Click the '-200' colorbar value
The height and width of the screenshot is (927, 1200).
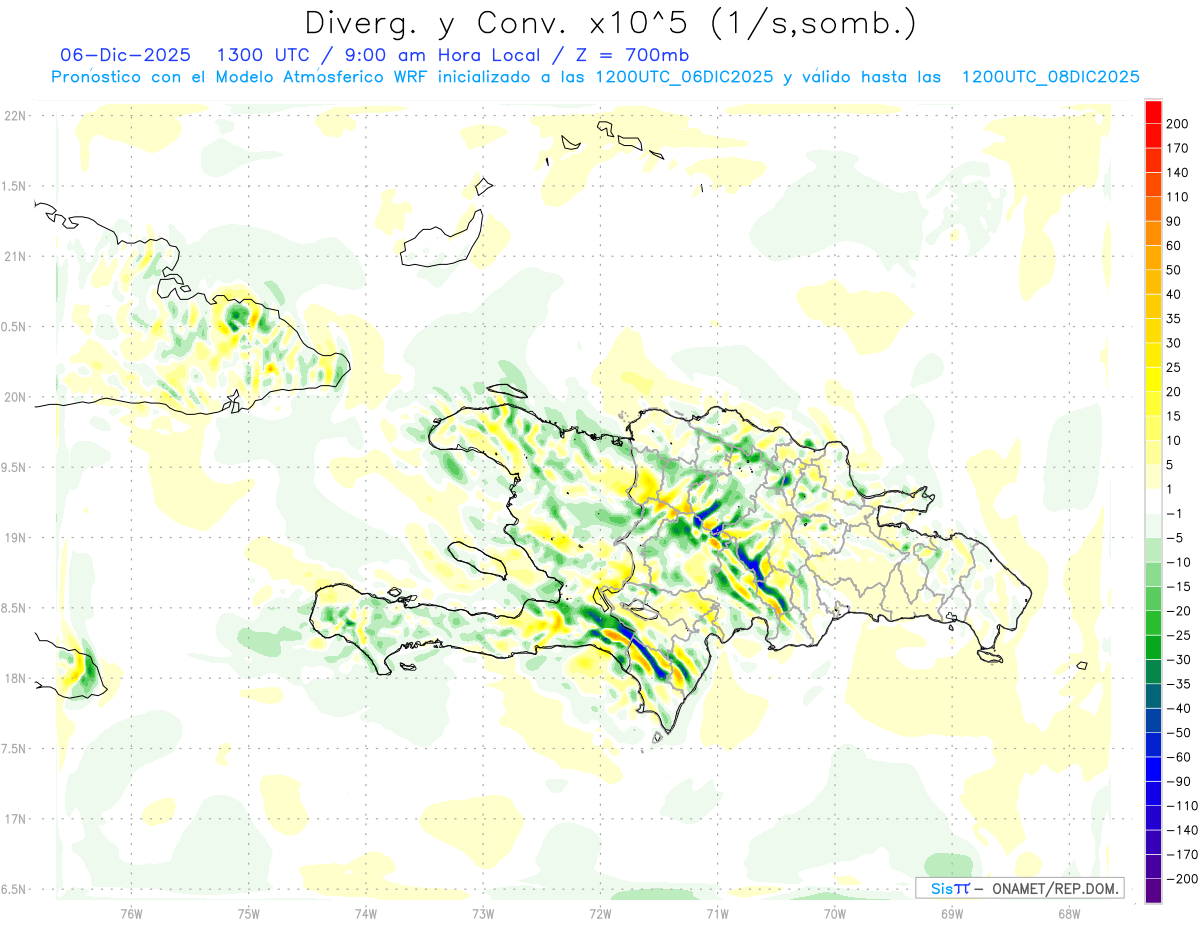coord(1182,879)
